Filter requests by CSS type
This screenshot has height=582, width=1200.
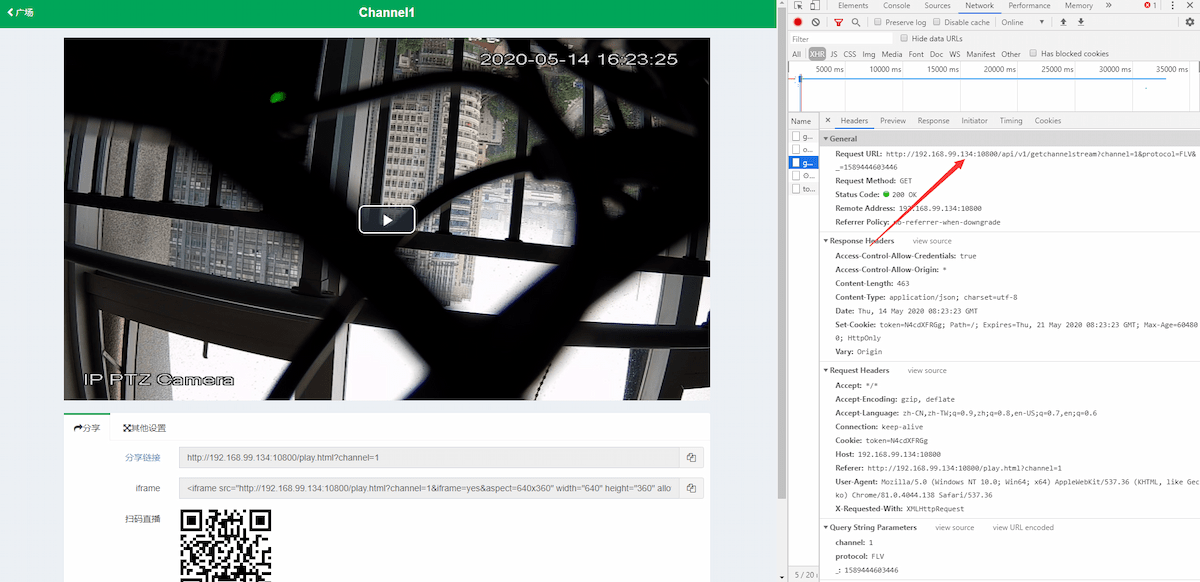coord(850,54)
